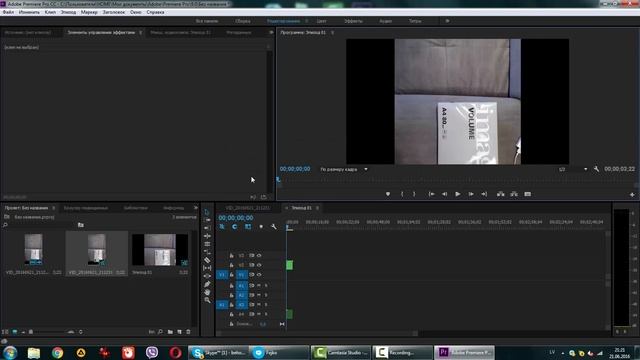Click the Lift button in Program monitor

tap(500, 194)
